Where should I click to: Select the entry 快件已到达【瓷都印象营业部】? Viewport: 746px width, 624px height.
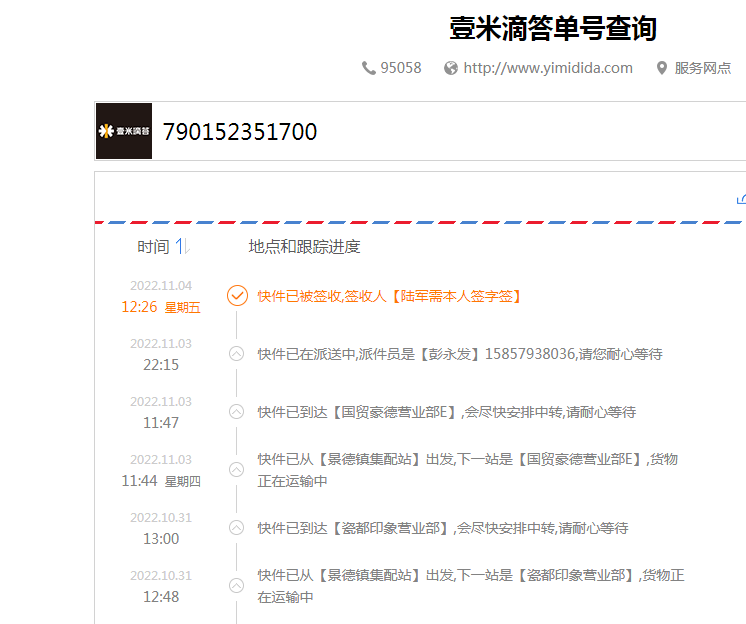[443, 528]
